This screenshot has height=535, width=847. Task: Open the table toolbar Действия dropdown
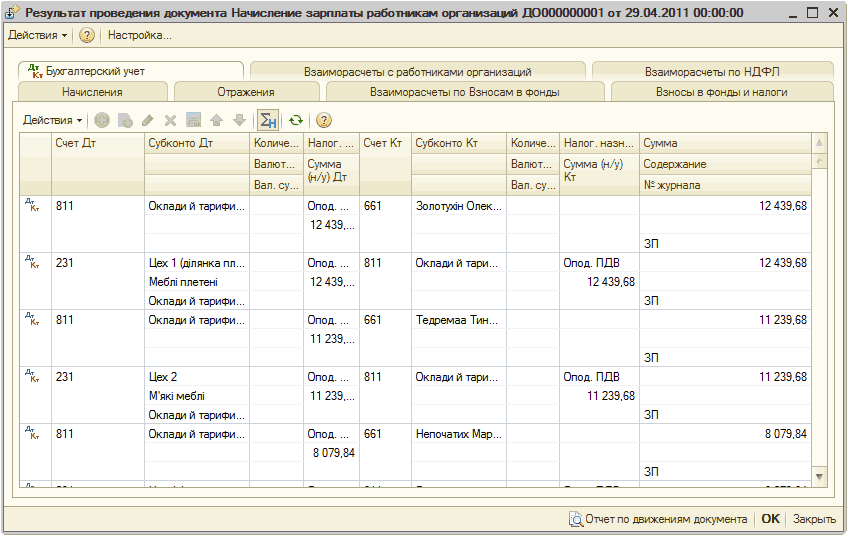(x=52, y=120)
